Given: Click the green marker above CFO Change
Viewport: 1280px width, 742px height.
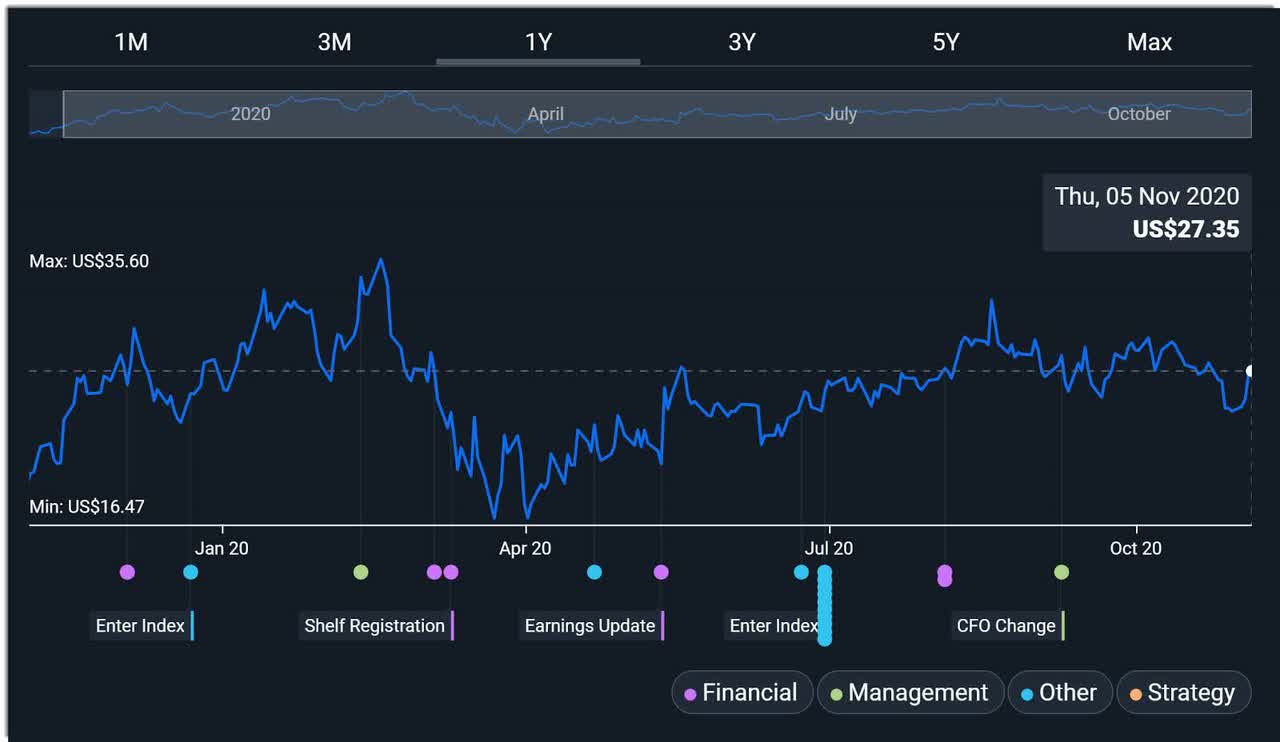Looking at the screenshot, I should 1062,572.
